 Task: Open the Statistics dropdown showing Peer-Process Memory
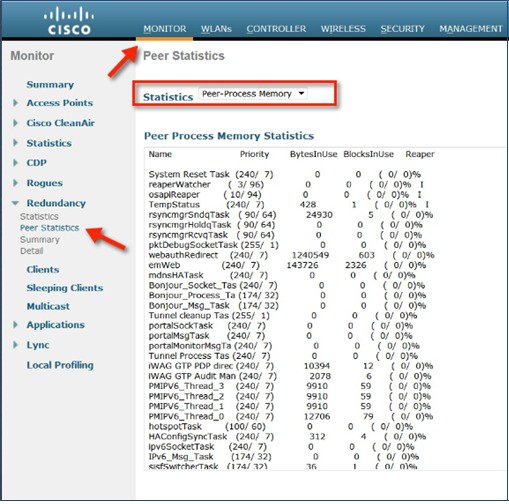pos(253,94)
